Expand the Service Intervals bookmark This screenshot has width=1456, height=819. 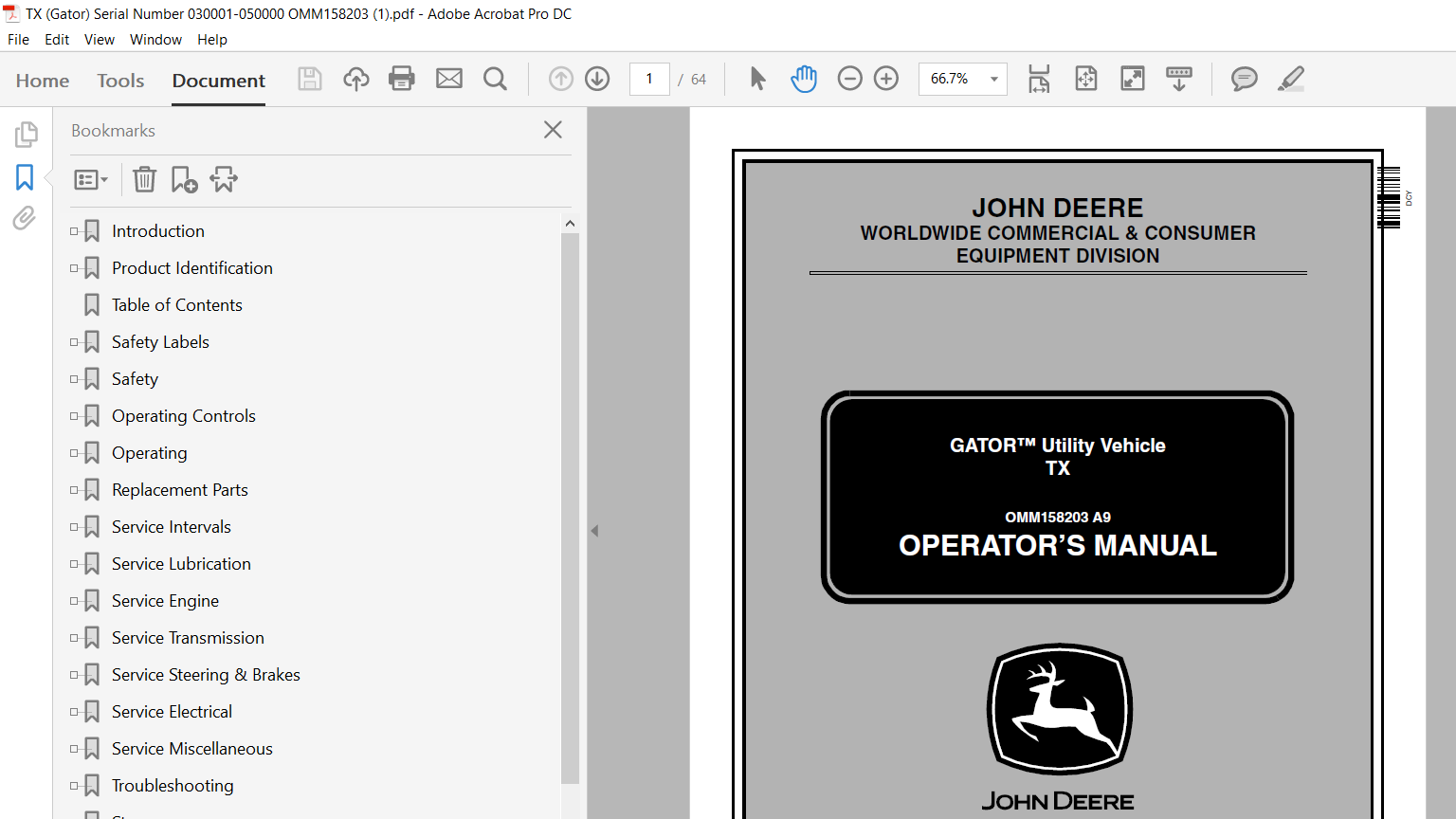pos(74,527)
